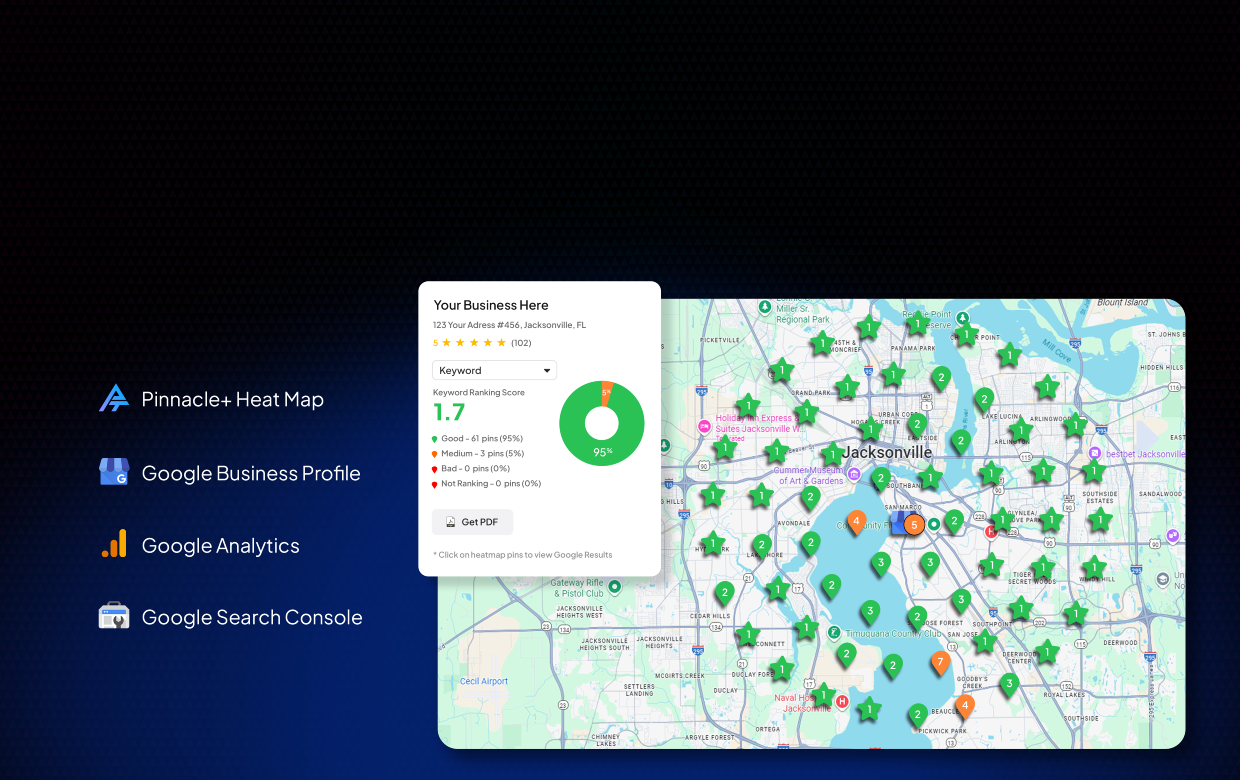The width and height of the screenshot is (1240, 780).
Task: Click the Naval Hospital red H marker
Action: [841, 702]
